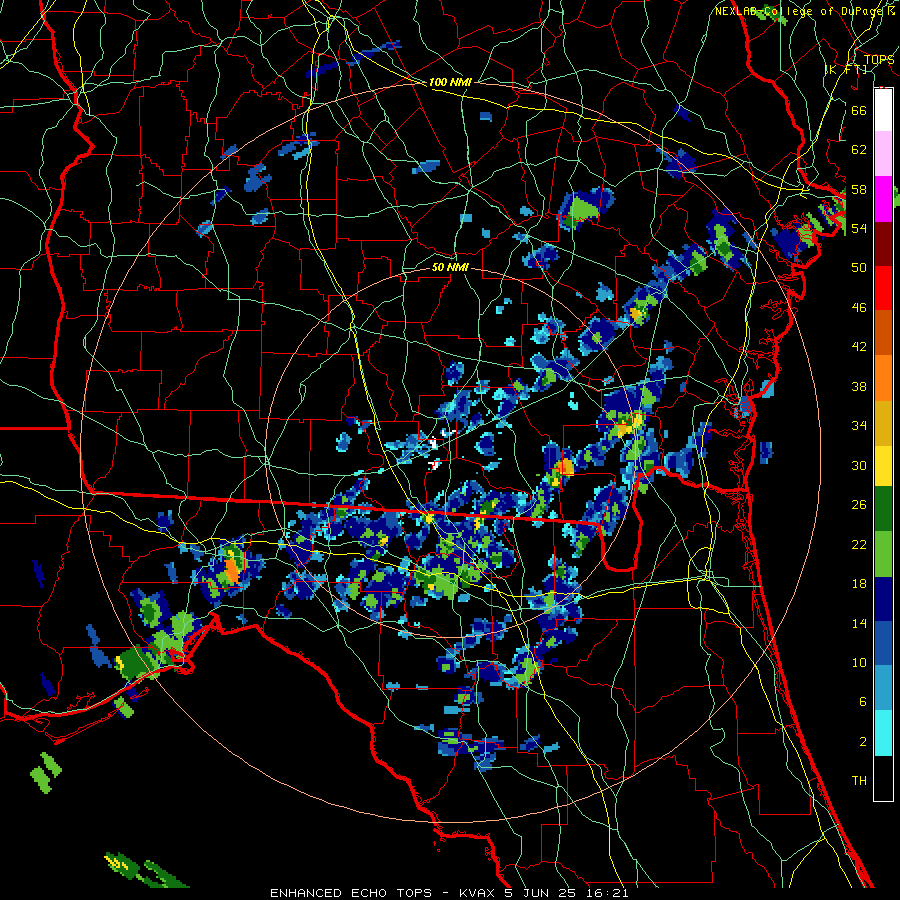The image size is (900, 900).
Task: Click the legend value "46"
Action: (x=859, y=307)
